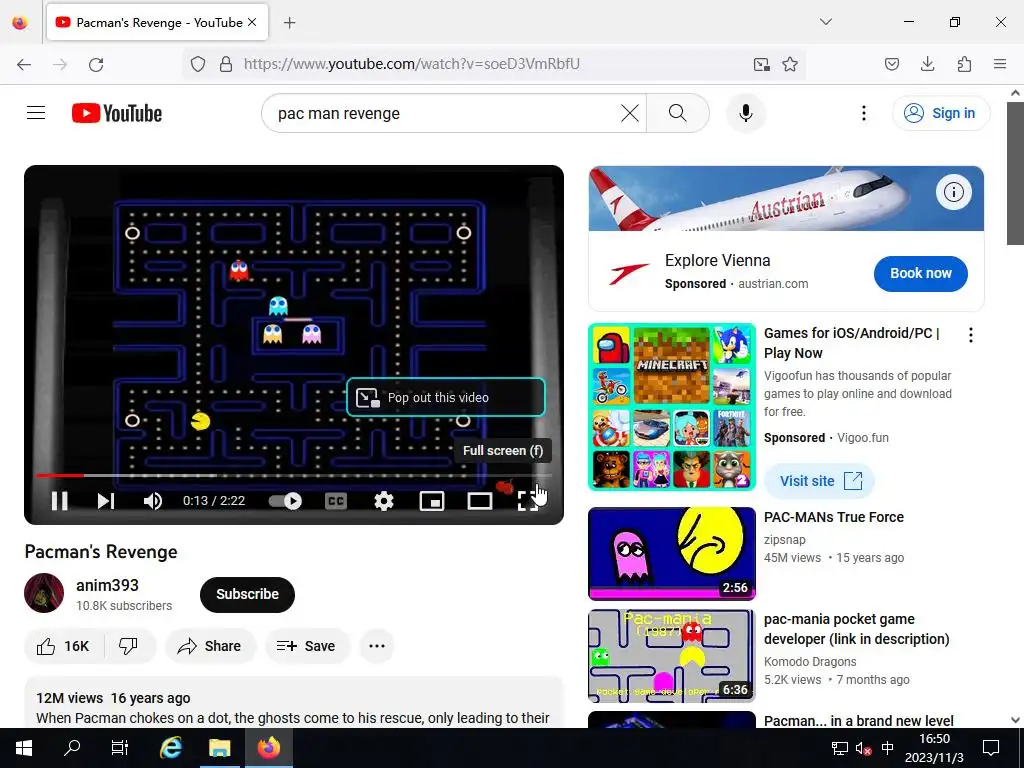Switch to theater mode
The width and height of the screenshot is (1024, 768).
480,501
